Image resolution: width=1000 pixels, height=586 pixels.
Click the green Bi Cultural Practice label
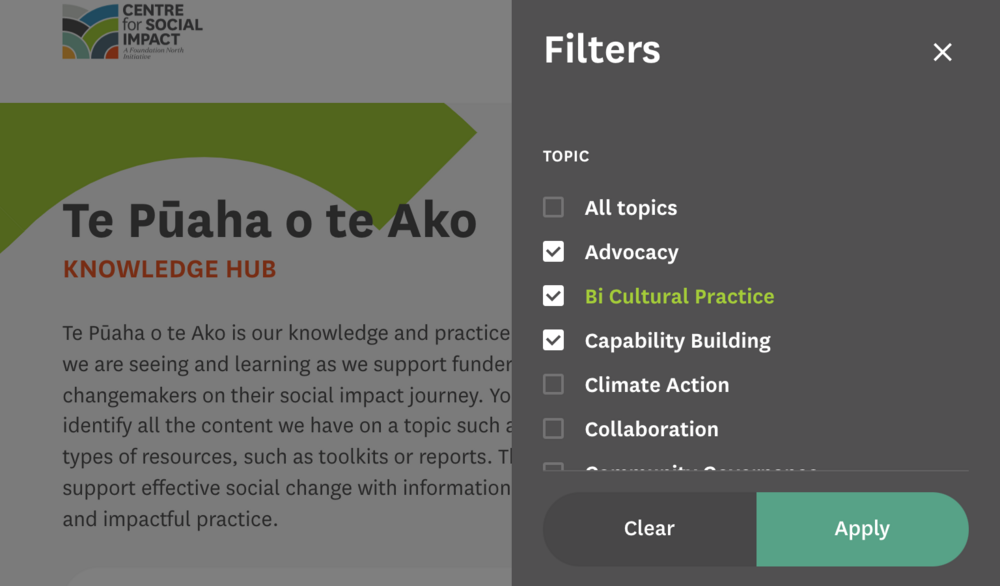tap(679, 296)
